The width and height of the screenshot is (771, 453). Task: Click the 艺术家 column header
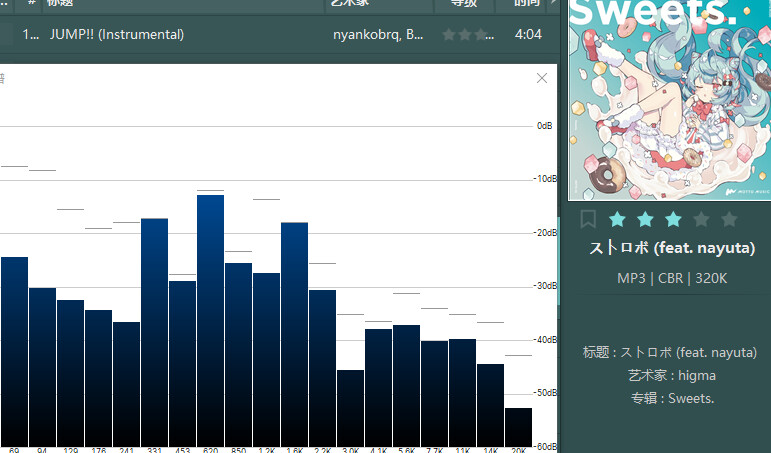click(x=378, y=4)
